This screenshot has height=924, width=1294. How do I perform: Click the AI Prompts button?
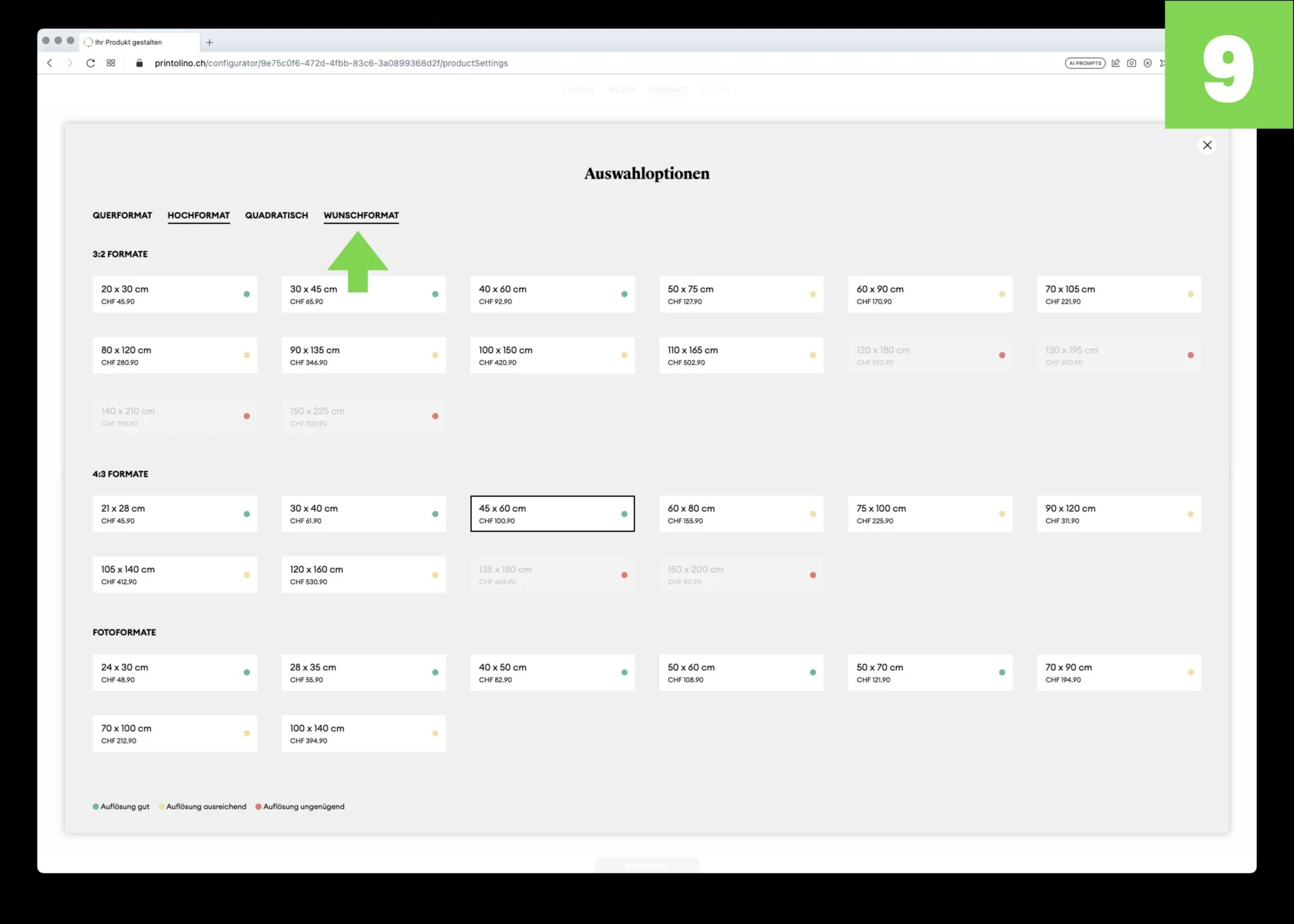click(1084, 63)
